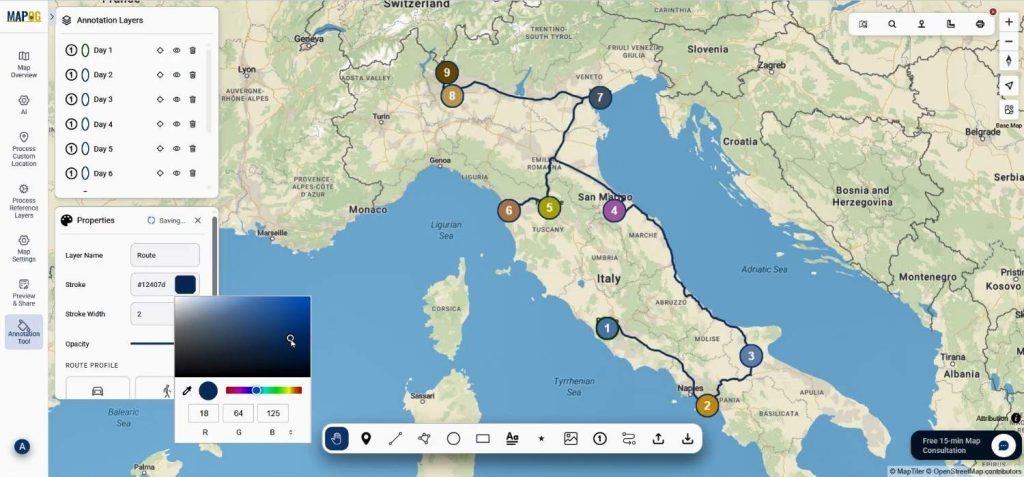Toggle visibility of Day 1 layer
This screenshot has height=477, width=1024.
pyautogui.click(x=176, y=50)
